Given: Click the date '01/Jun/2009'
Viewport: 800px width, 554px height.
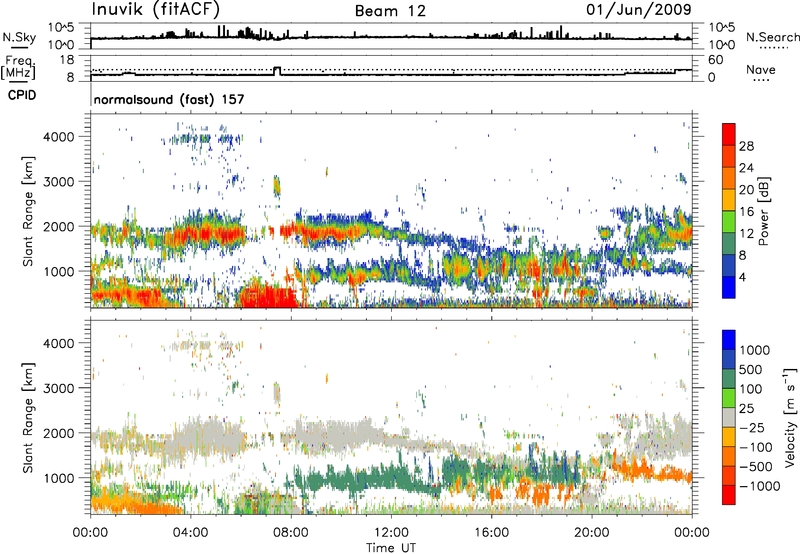Looking at the screenshot, I should tap(639, 9).
